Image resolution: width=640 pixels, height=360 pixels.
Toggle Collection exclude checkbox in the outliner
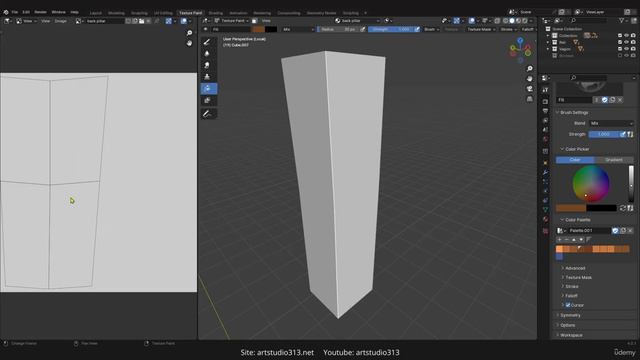620,36
